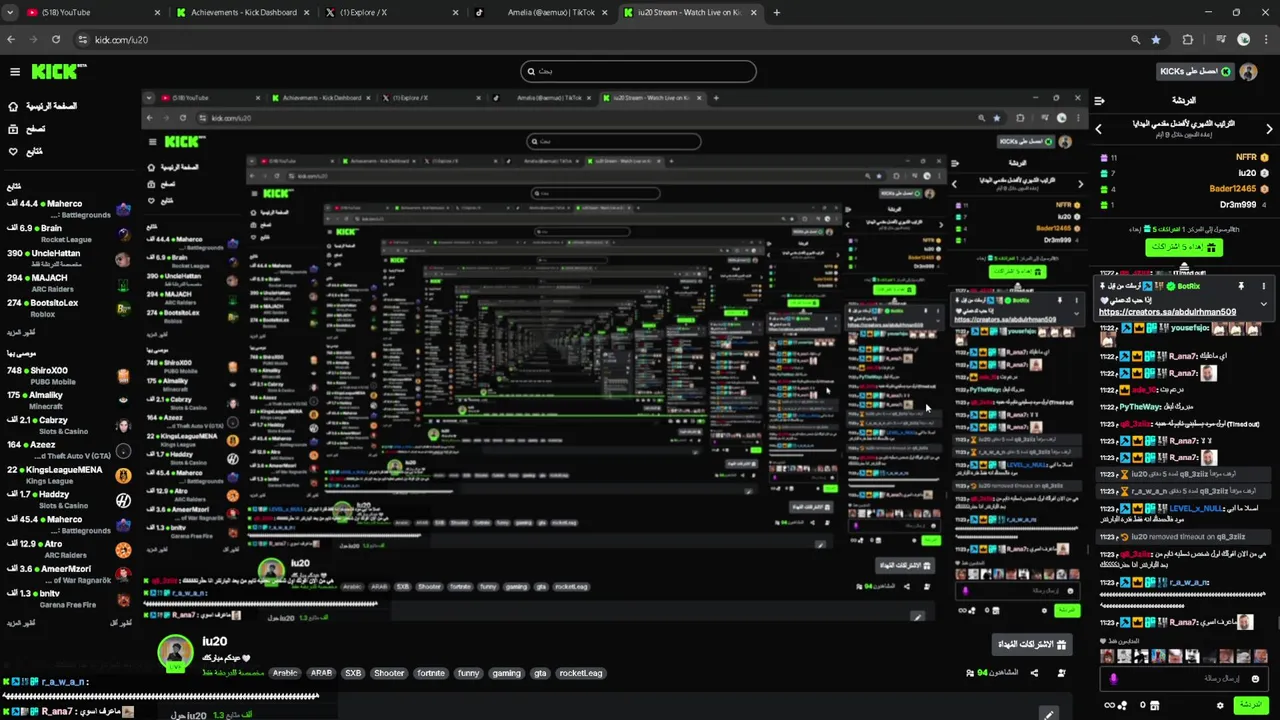The height and width of the screenshot is (720, 1280).
Task: Open ShiroX00's PUBG Mobile channel
Action: point(68,376)
